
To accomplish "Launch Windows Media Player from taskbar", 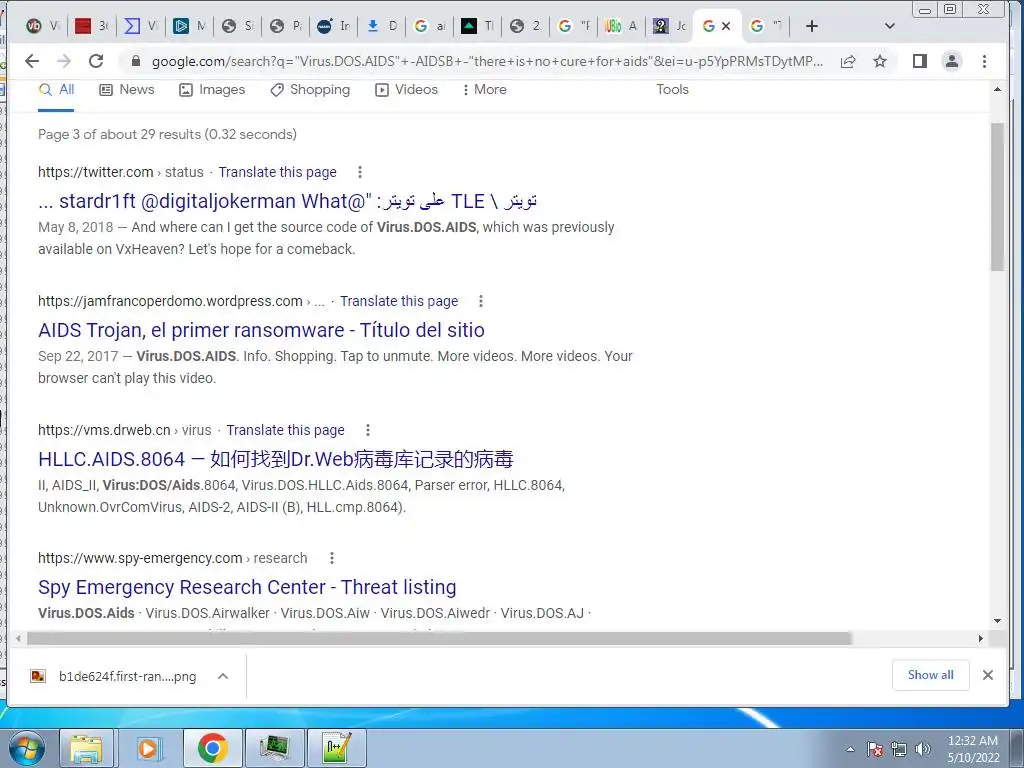I will coord(148,748).
